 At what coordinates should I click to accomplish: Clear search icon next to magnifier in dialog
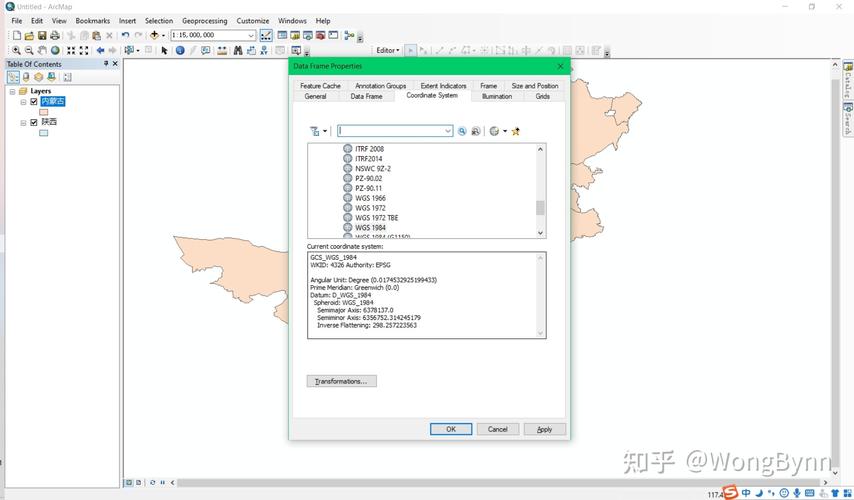[x=475, y=131]
